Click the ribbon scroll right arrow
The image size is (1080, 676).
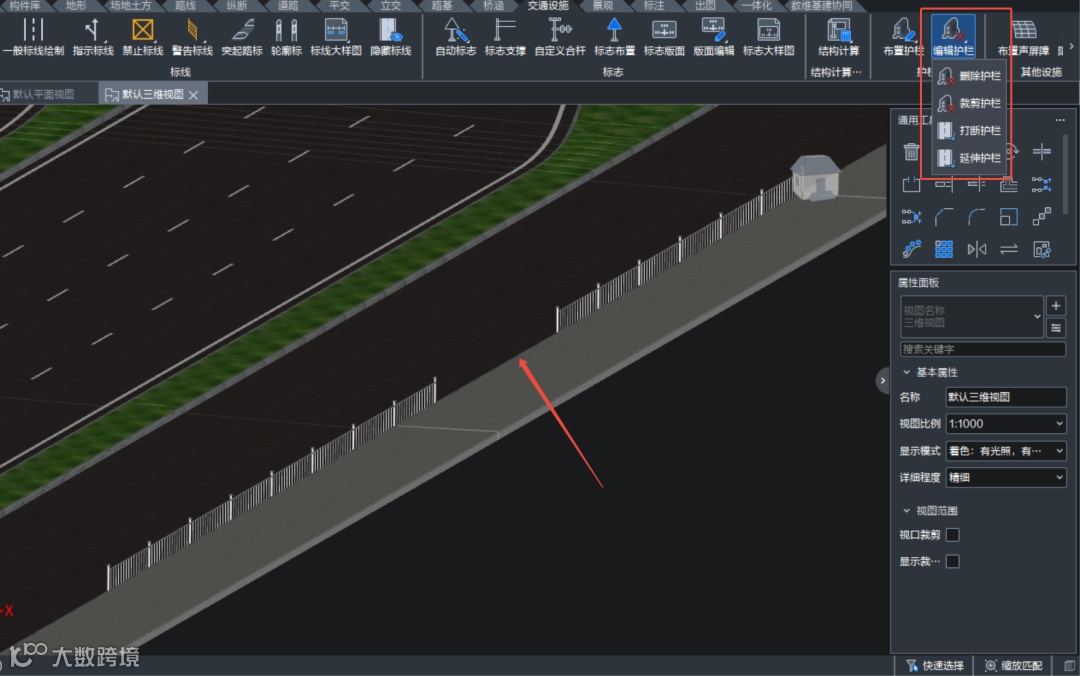click(1071, 47)
